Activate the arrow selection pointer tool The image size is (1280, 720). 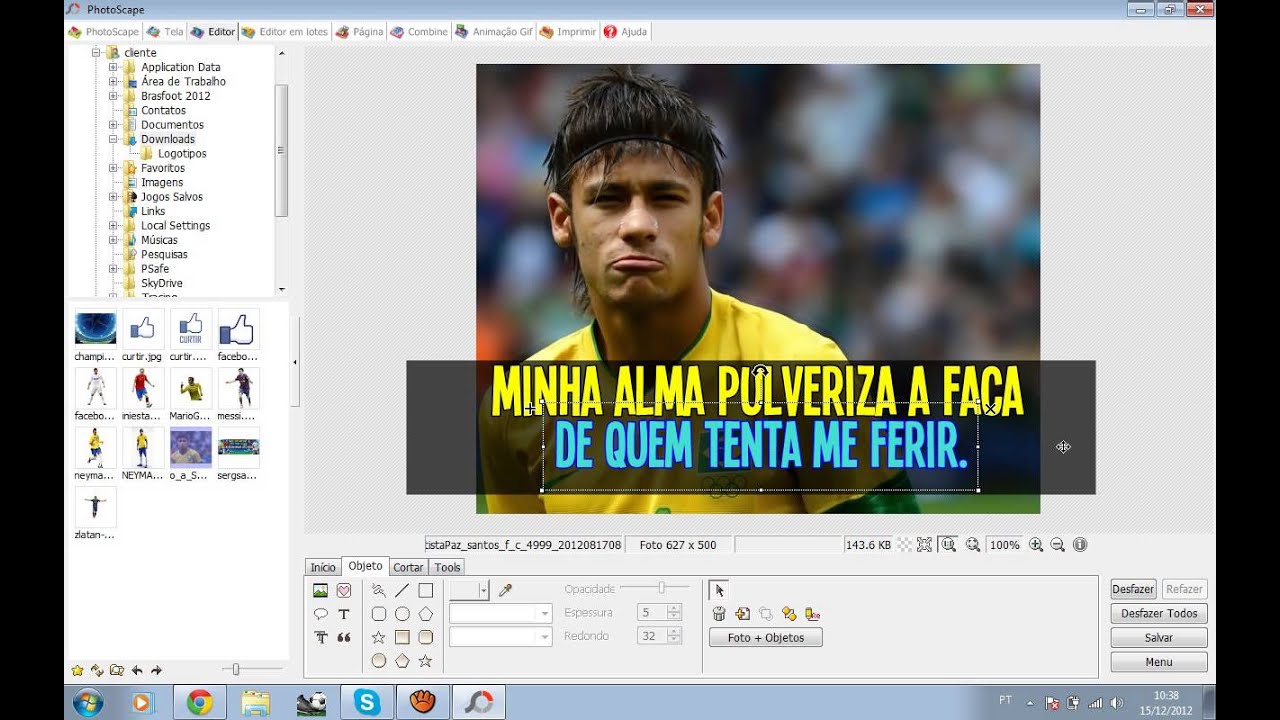click(x=719, y=590)
